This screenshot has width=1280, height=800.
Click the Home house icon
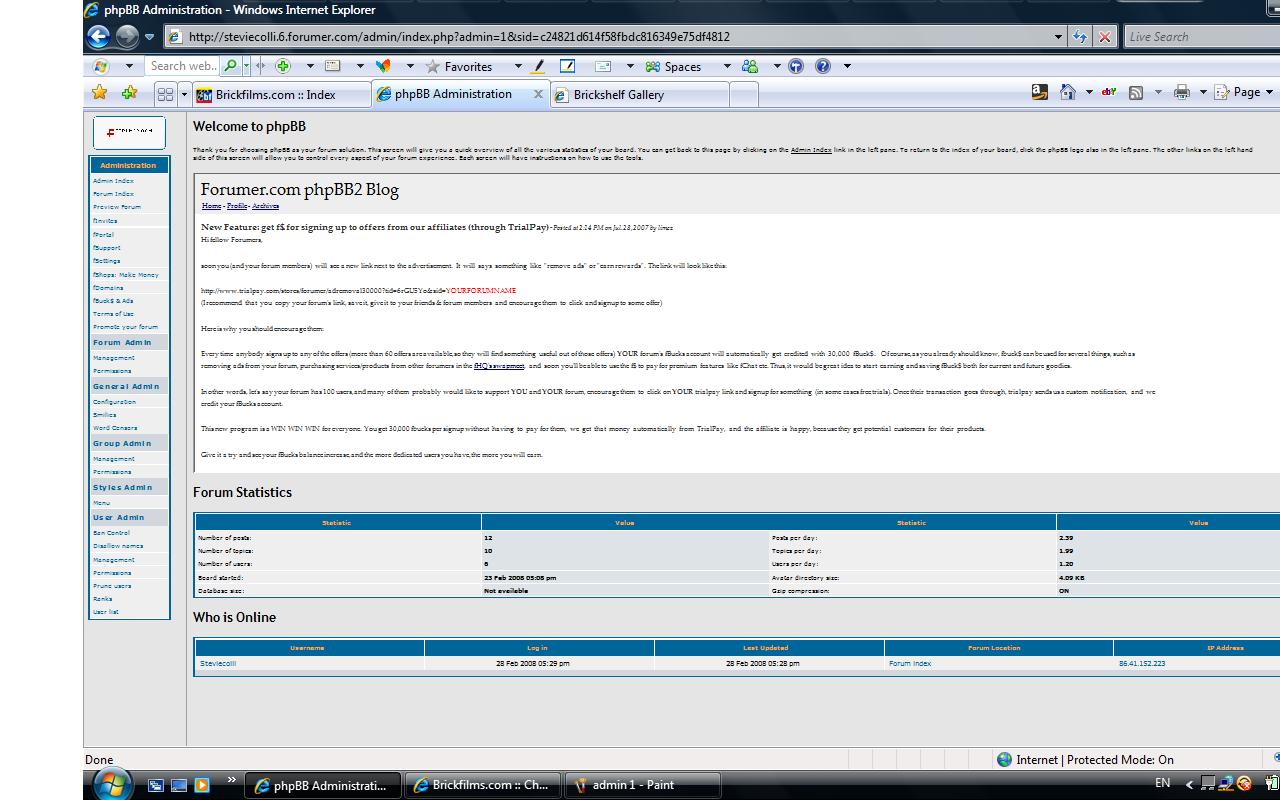point(1068,92)
